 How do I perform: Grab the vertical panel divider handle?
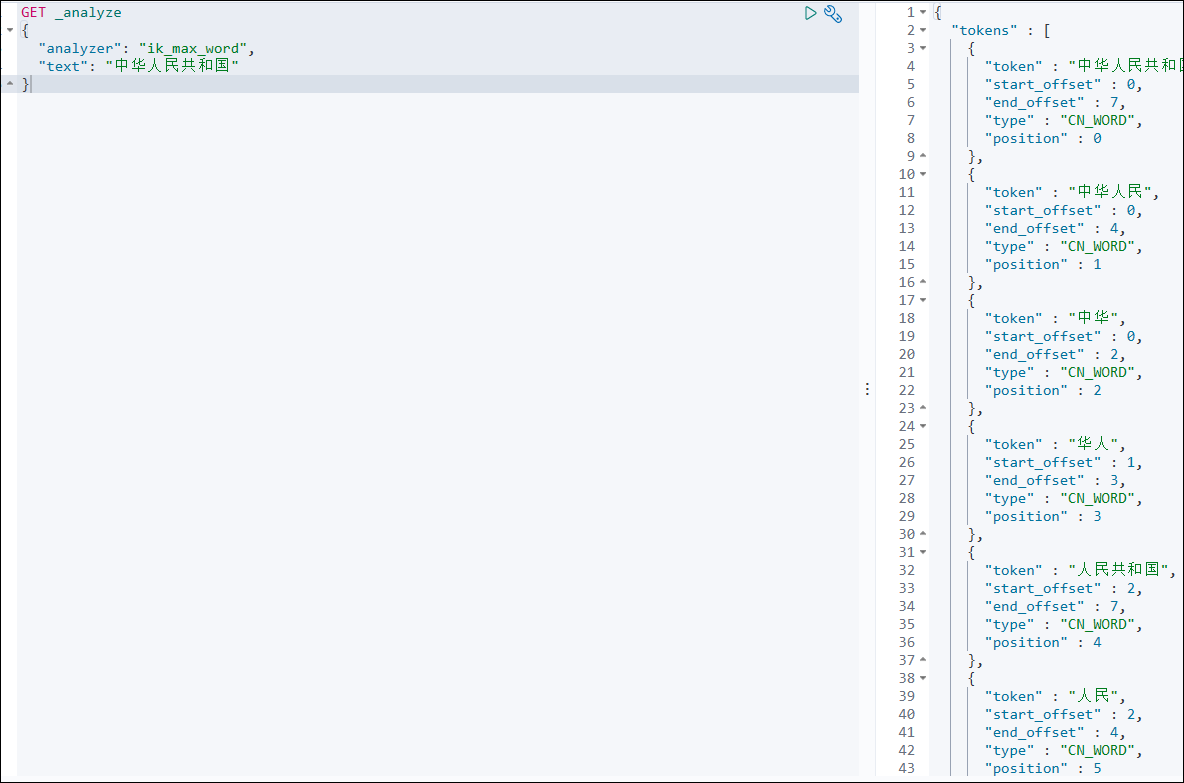(867, 390)
